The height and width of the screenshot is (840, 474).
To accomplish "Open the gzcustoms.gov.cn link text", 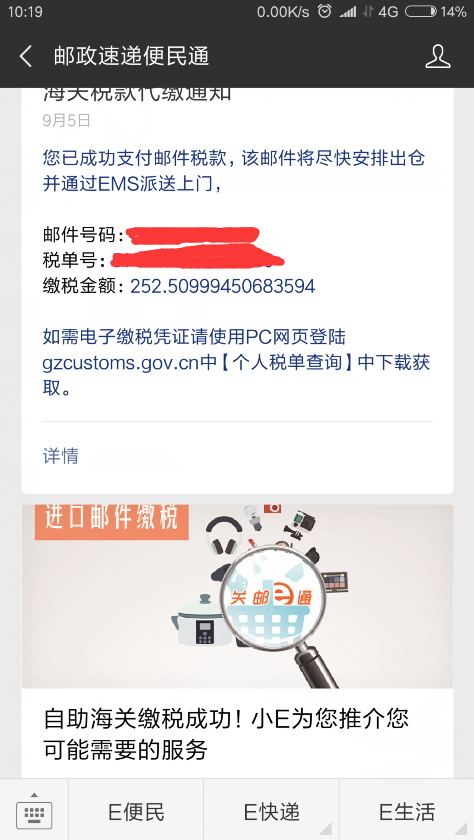I will pyautogui.click(x=122, y=363).
